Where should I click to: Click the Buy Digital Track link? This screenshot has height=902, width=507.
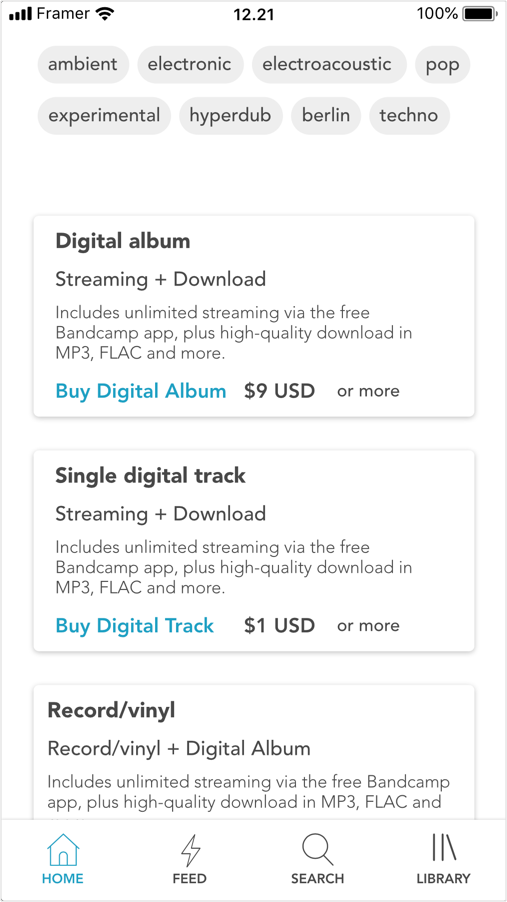coord(135,626)
